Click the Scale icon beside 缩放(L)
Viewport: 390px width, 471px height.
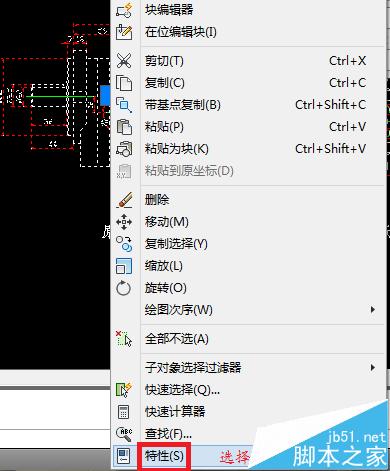pos(124,266)
